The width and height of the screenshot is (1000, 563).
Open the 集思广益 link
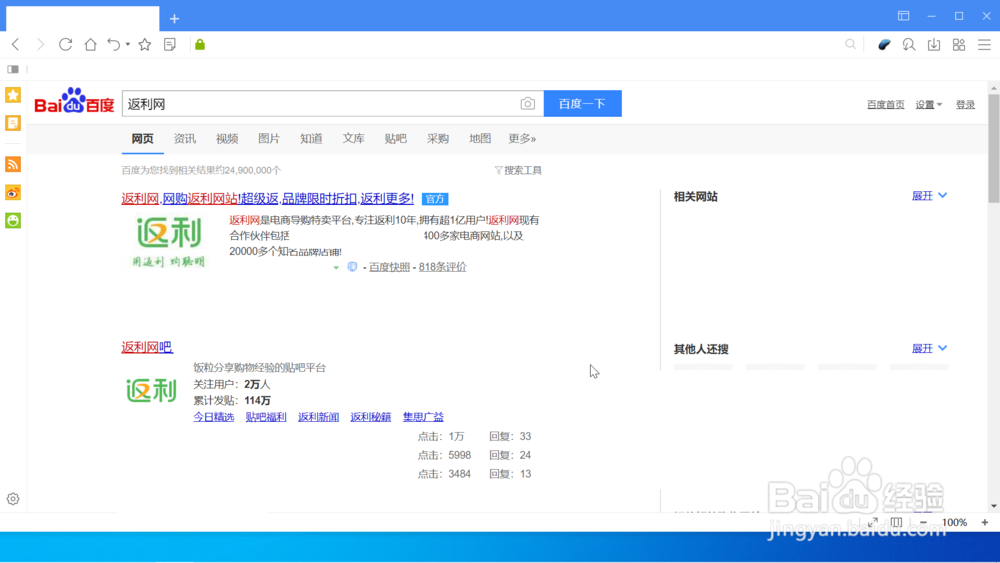pyautogui.click(x=423, y=417)
